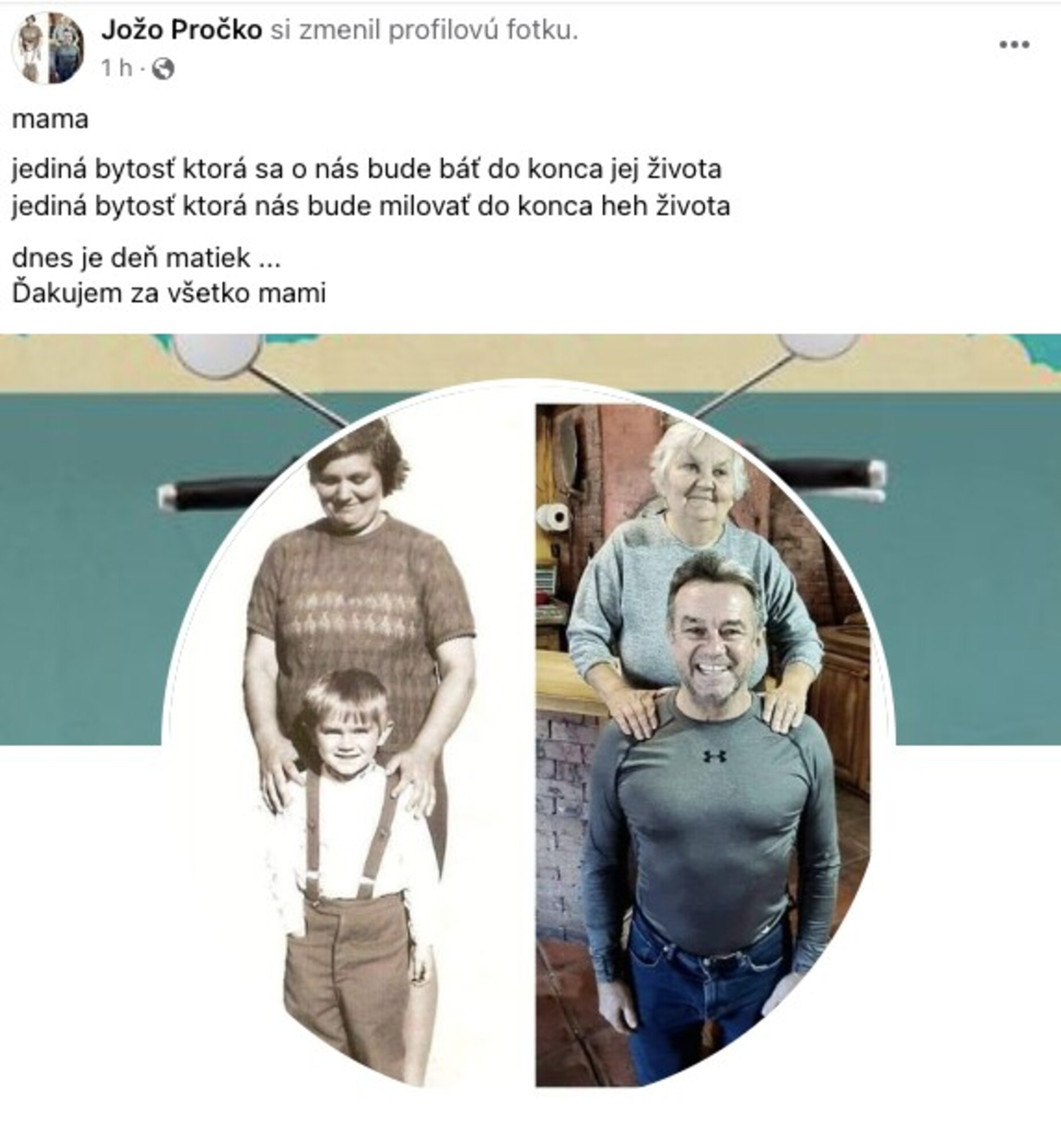Click the "si zmenil profilovú fotku" text
Screen dimensions: 1061x1148
coord(424,31)
